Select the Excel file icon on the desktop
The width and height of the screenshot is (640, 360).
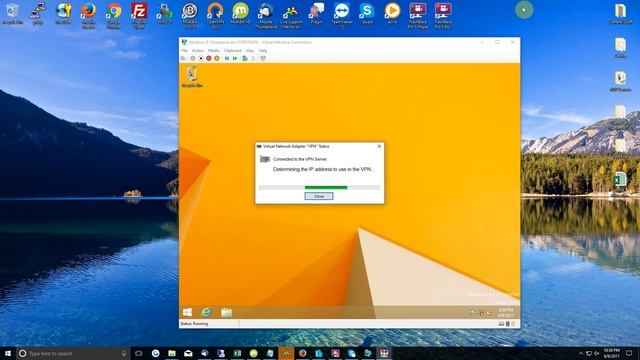pos(620,180)
